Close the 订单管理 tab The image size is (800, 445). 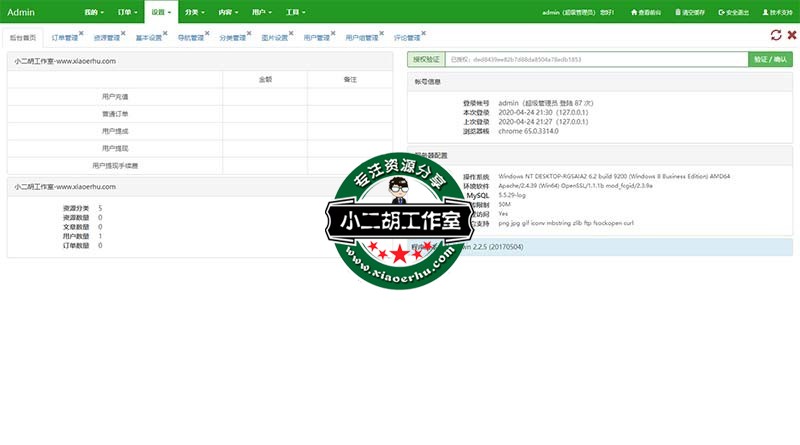[80, 33]
